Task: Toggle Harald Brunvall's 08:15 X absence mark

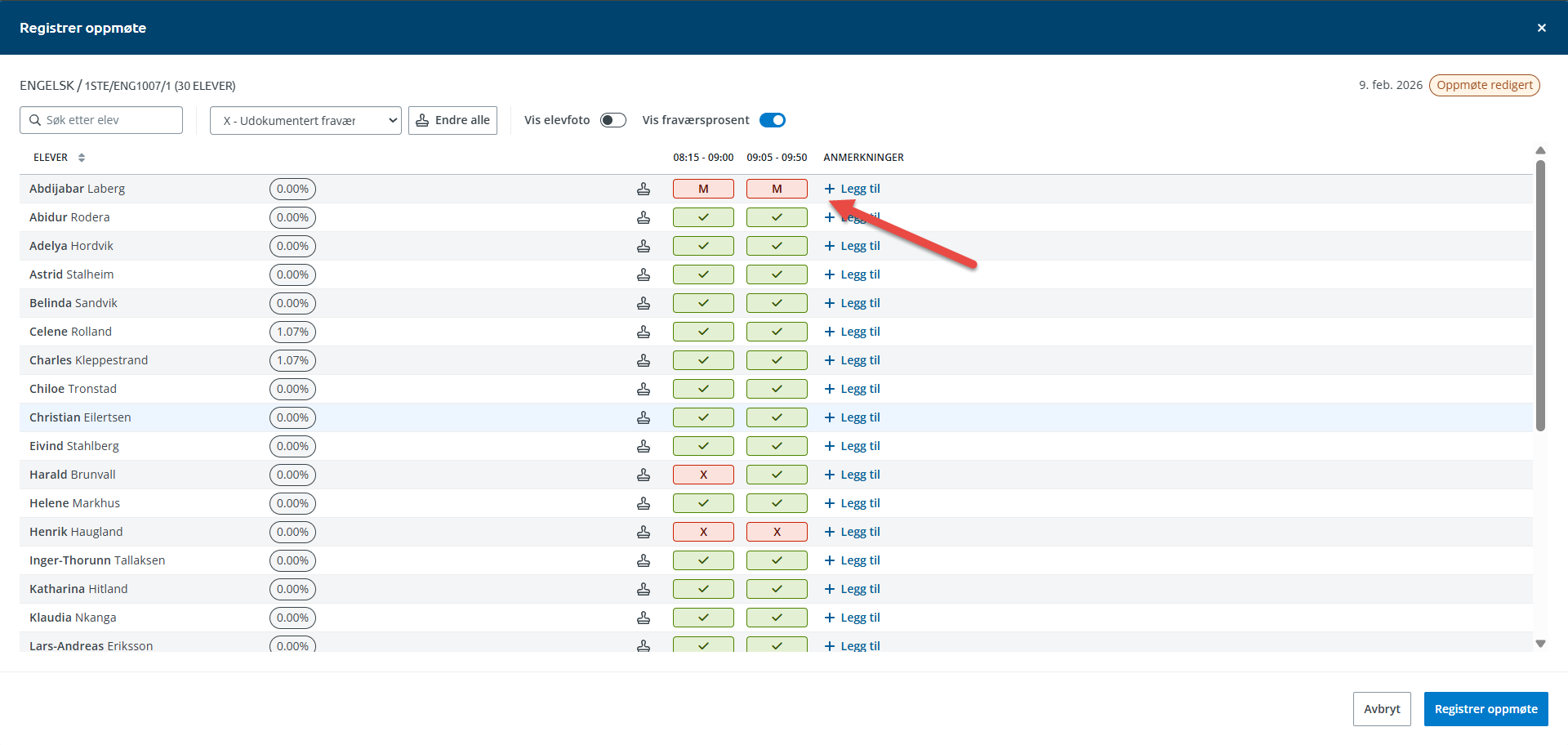Action: pyautogui.click(x=703, y=475)
